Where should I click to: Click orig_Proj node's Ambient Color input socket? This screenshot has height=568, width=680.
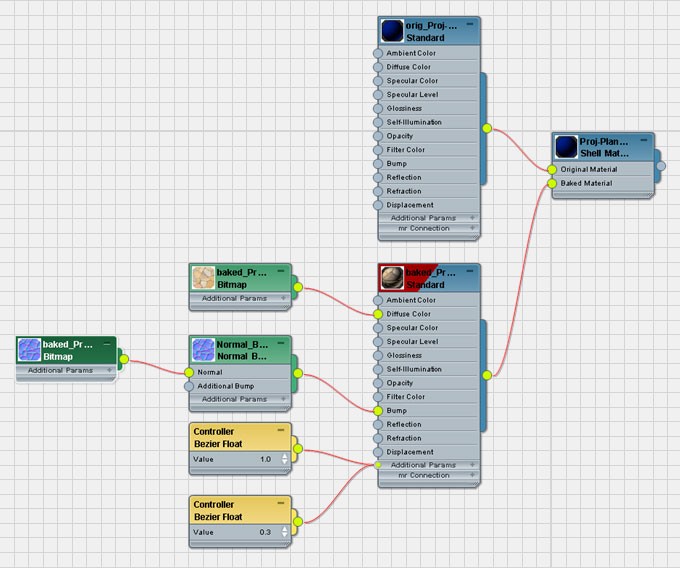tap(378, 53)
